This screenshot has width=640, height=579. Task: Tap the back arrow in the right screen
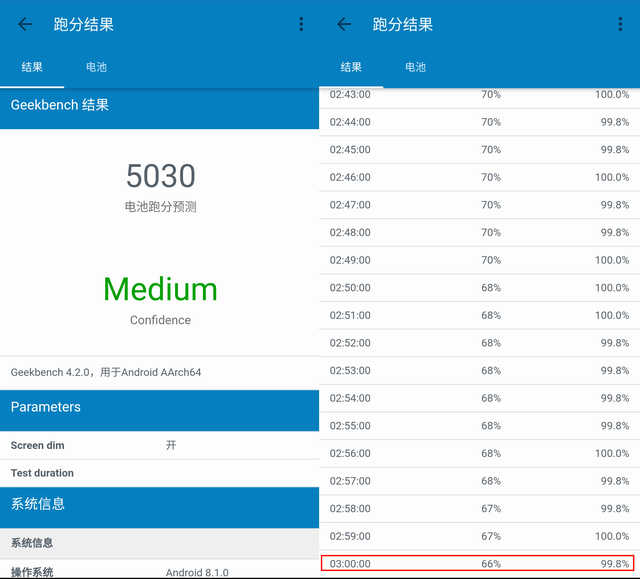pyautogui.click(x=344, y=24)
